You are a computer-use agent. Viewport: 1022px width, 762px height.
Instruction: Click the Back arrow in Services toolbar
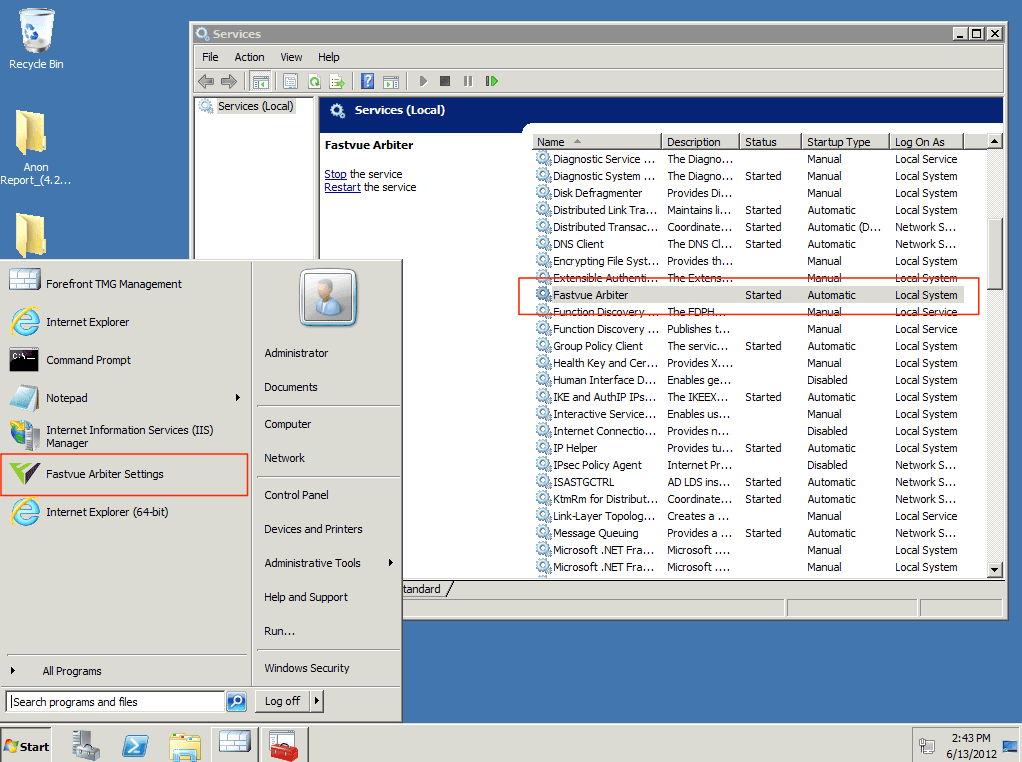point(206,81)
